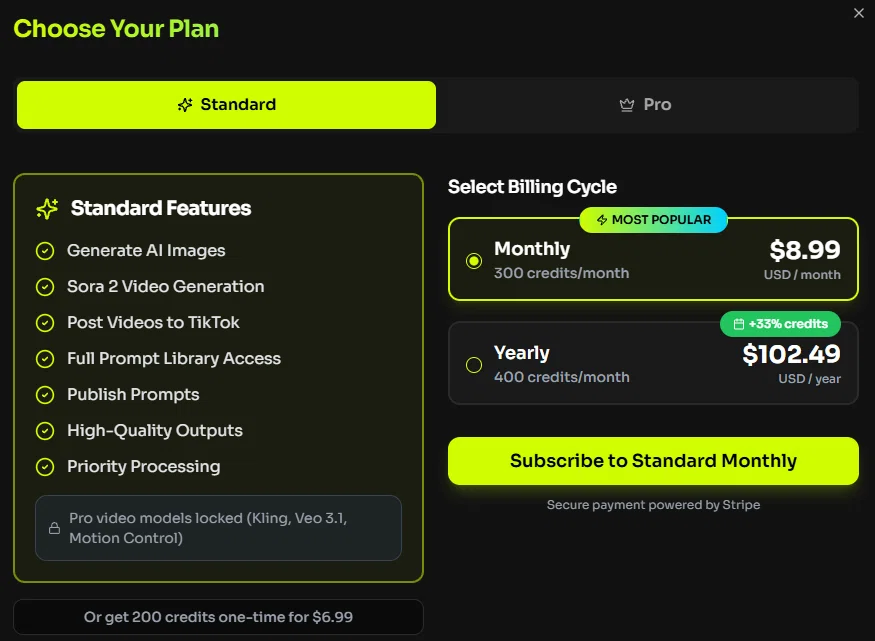Viewport: 875px width, 641px height.
Task: Click the lightning icon in Most Popular badge
Action: 602,220
